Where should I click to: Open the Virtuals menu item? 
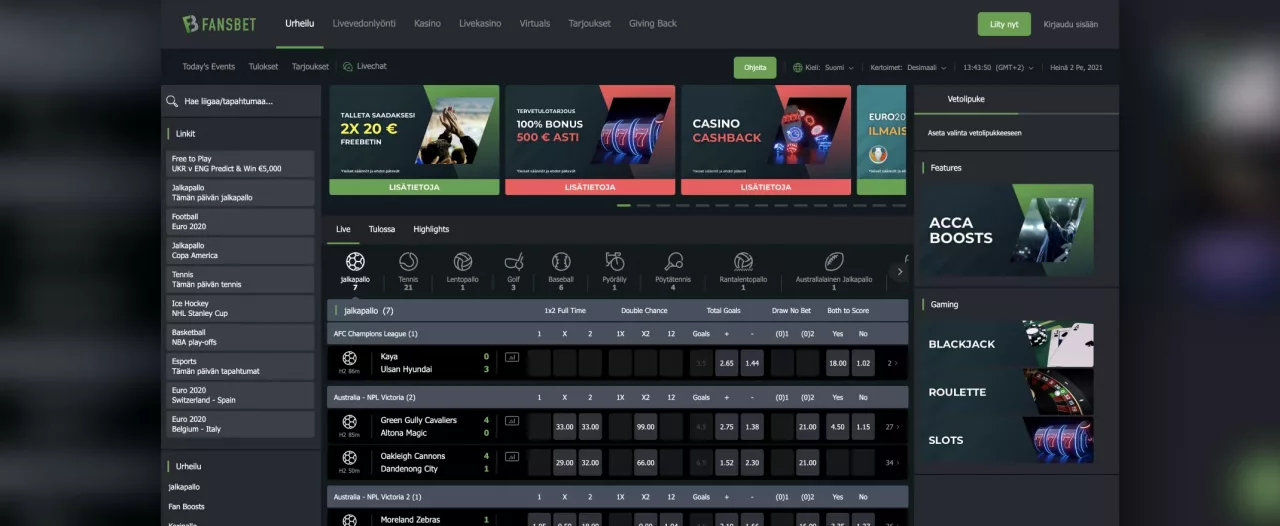pyautogui.click(x=535, y=24)
